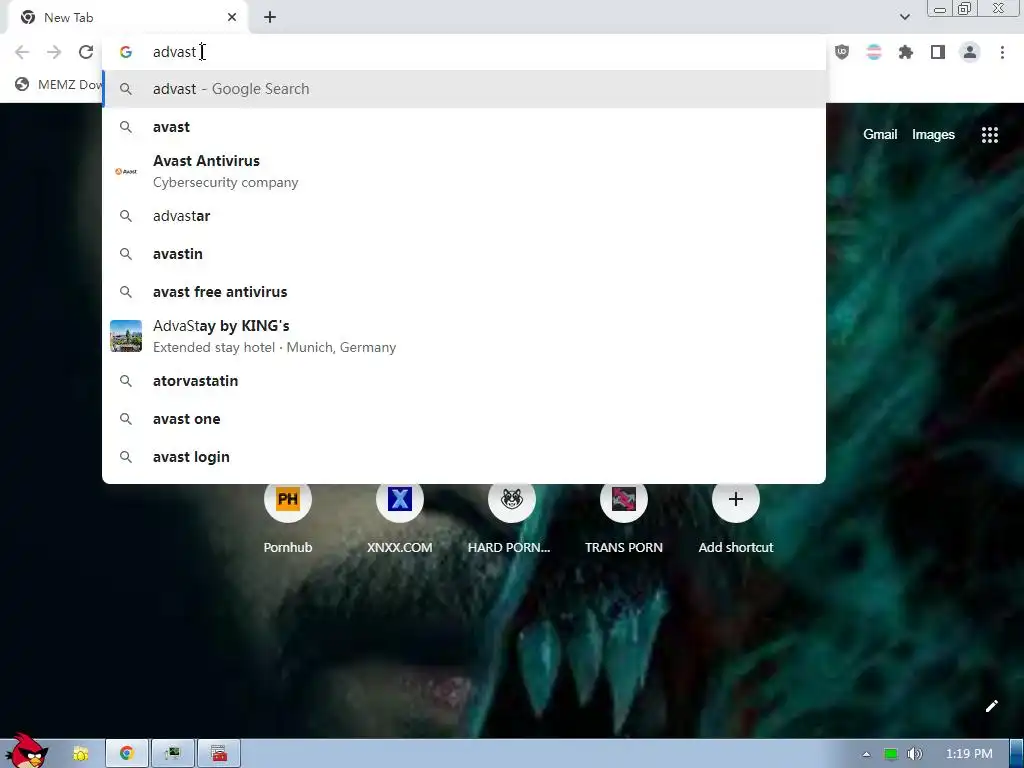The width and height of the screenshot is (1024, 768).
Task: Choose the 'avast' suggestion
Action: [x=464, y=127]
